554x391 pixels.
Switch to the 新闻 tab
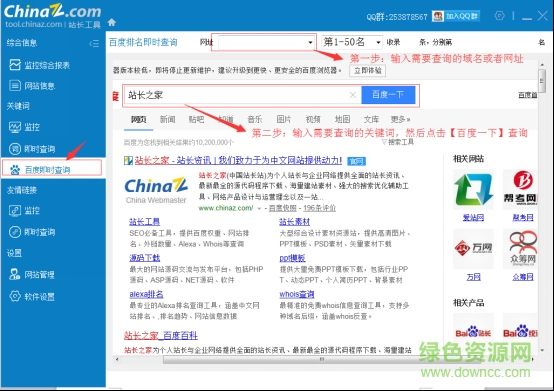pos(167,119)
